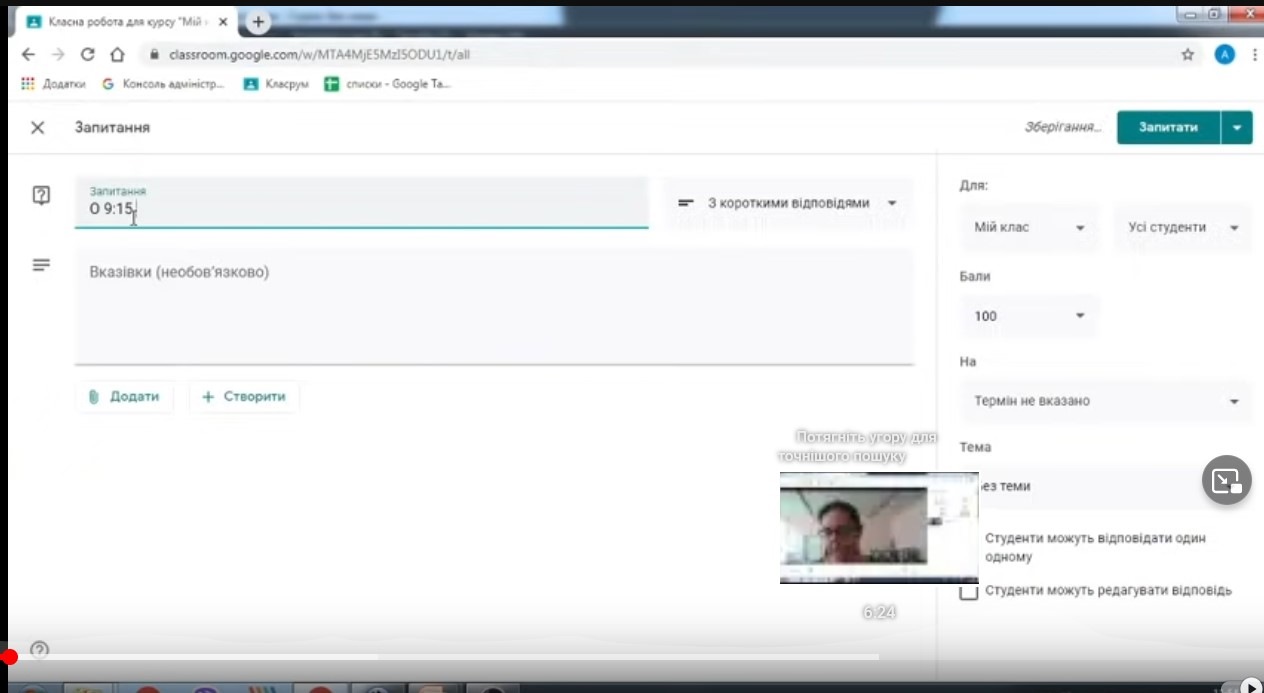Bookmark this page with the star icon
The image size is (1264, 693).
tap(1188, 55)
